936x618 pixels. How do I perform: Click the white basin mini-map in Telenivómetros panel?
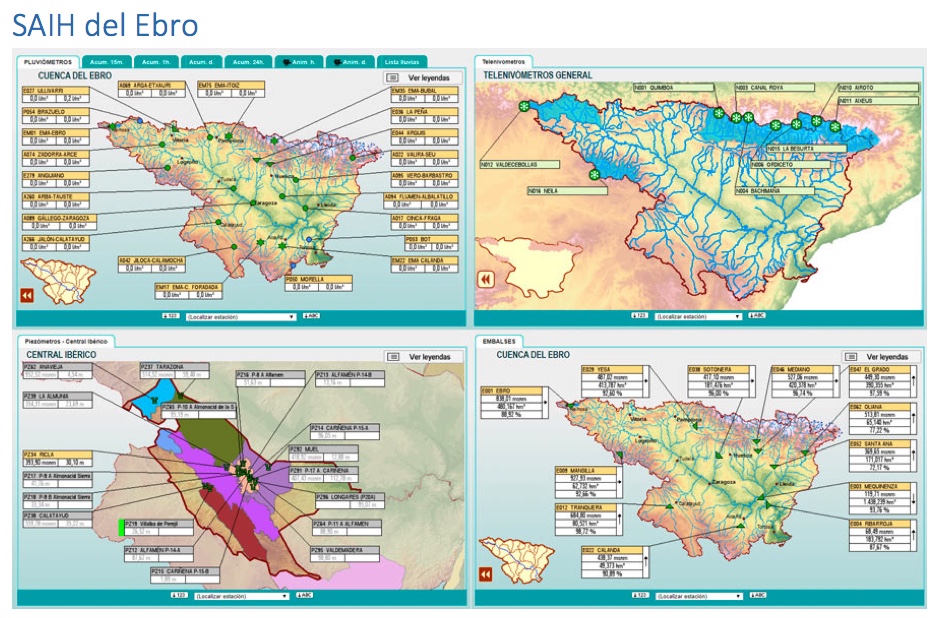coord(527,267)
